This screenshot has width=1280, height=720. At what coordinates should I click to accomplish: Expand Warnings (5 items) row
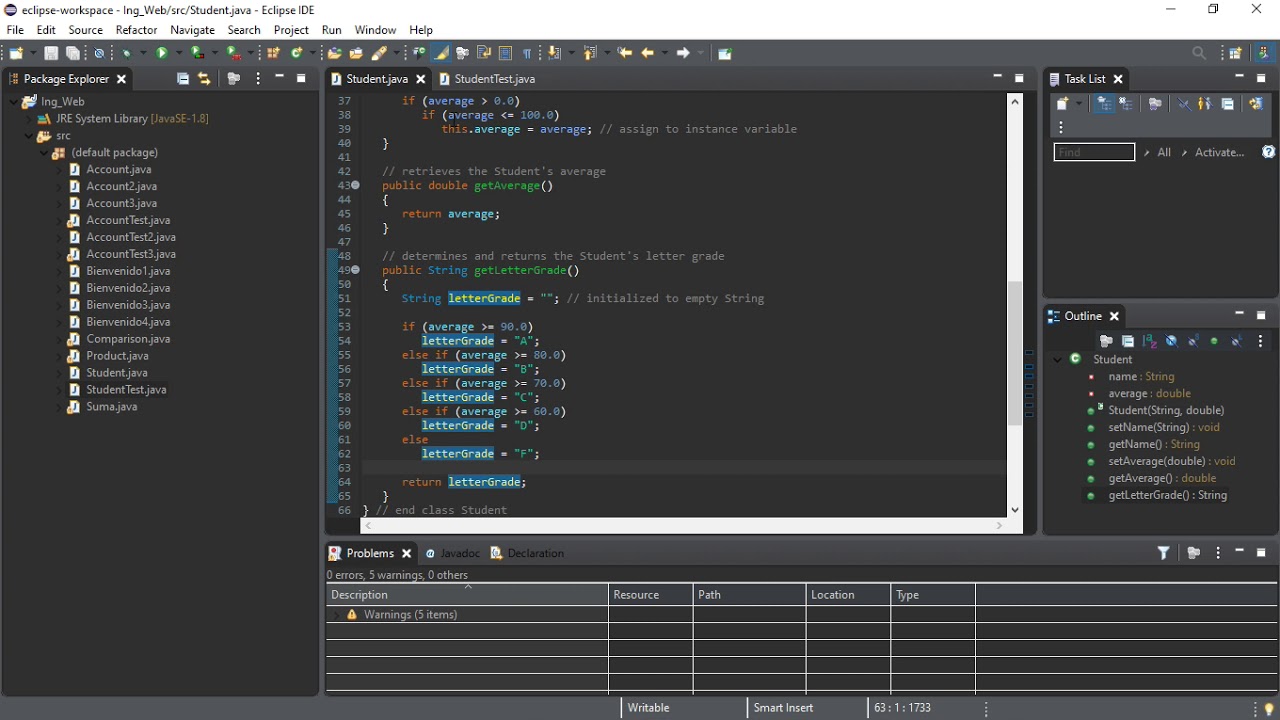coord(335,615)
